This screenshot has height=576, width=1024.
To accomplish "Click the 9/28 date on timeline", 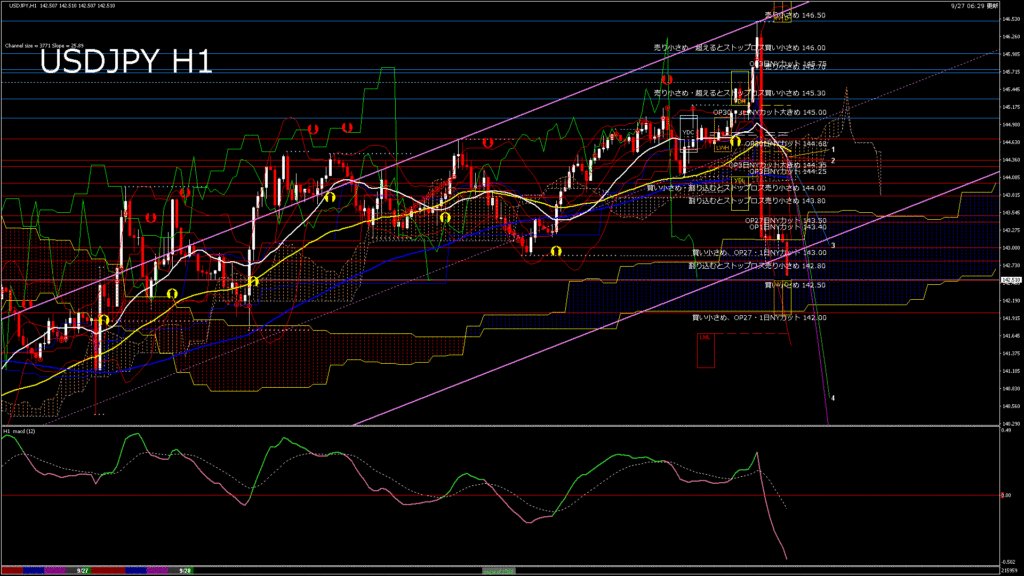I will click(x=185, y=570).
